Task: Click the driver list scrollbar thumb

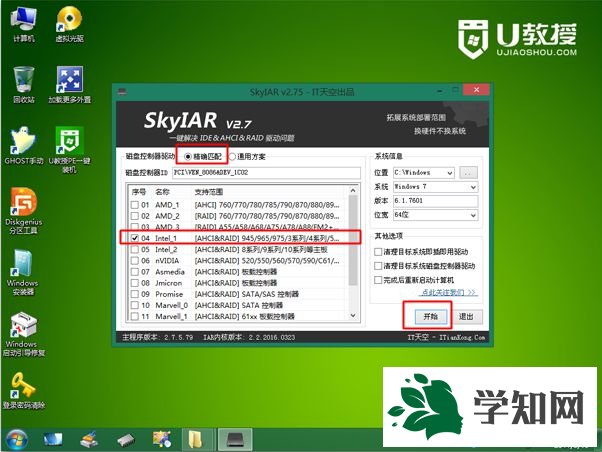Action: click(x=353, y=240)
